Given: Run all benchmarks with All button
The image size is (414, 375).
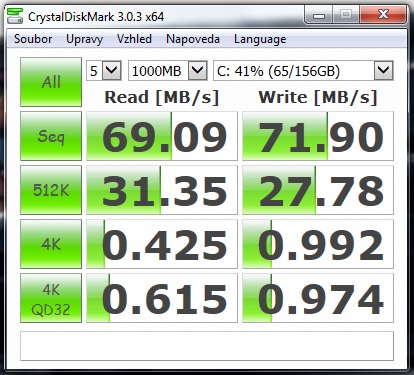Looking at the screenshot, I should (x=51, y=82).
